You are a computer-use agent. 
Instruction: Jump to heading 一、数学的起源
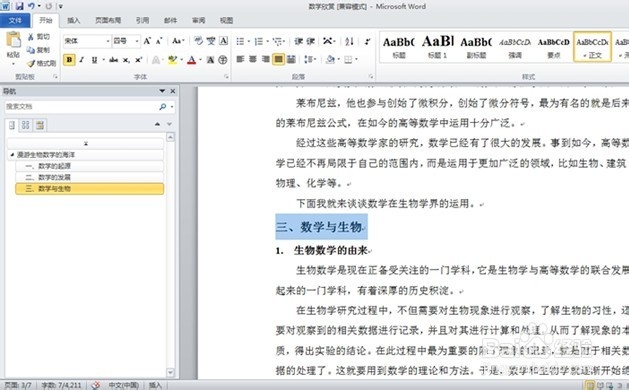(x=89, y=166)
